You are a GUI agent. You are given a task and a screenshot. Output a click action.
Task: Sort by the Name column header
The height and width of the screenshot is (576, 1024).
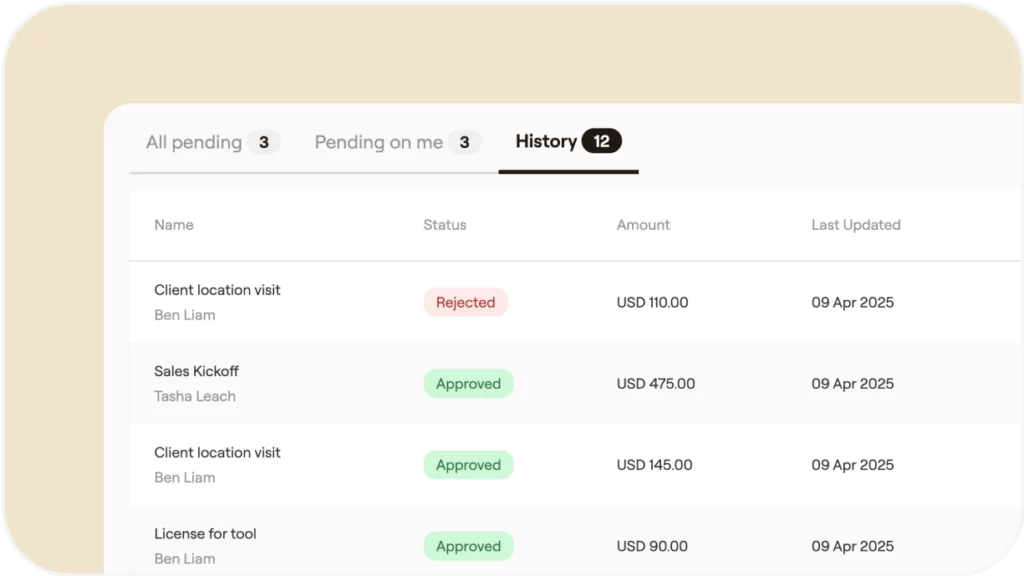(174, 225)
